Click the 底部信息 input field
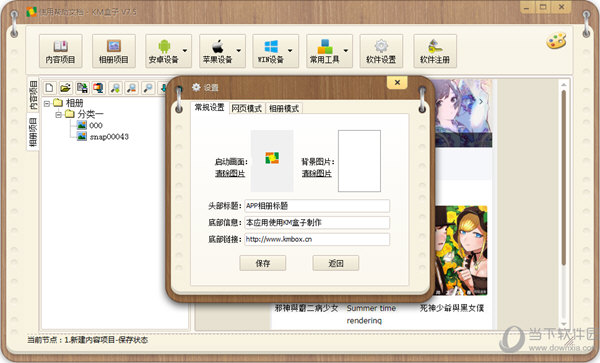Image resolution: width=600 pixels, height=363 pixels. tap(317, 223)
